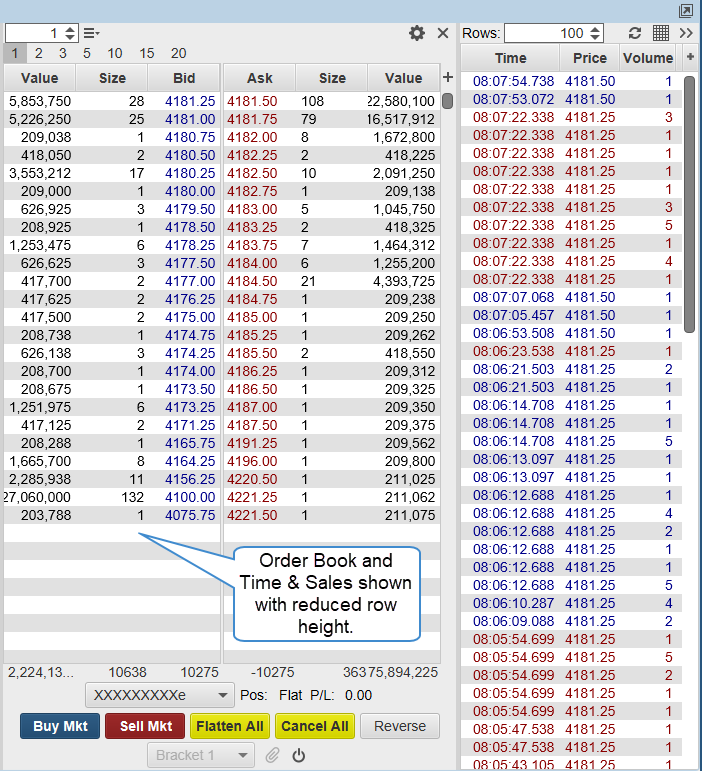The image size is (702, 771).
Task: Click the Flatten All button
Action: [x=230, y=726]
